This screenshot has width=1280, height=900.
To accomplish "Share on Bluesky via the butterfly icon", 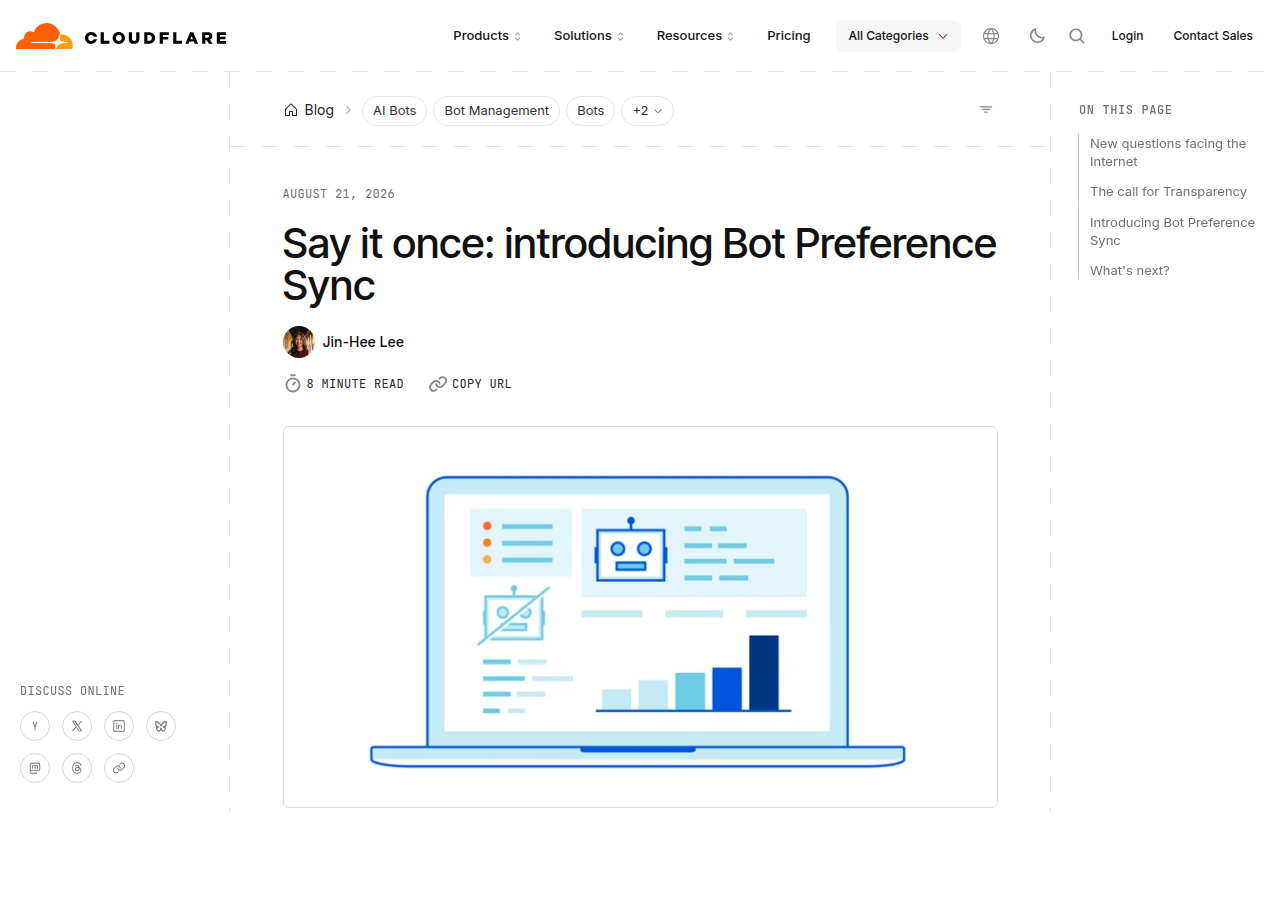I will pyautogui.click(x=161, y=726).
